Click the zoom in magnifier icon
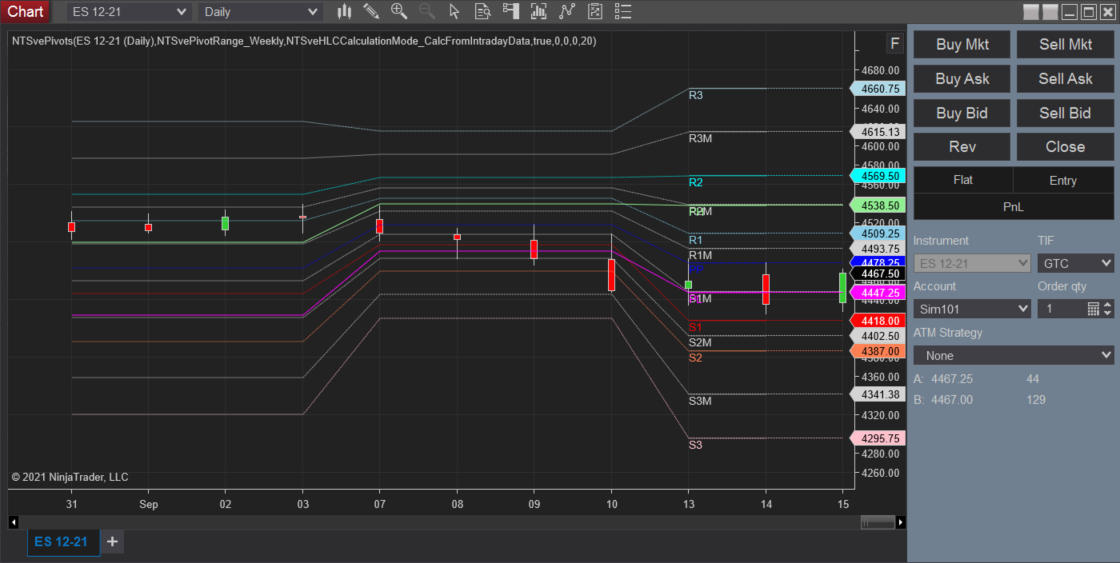The image size is (1120, 563). pyautogui.click(x=399, y=12)
